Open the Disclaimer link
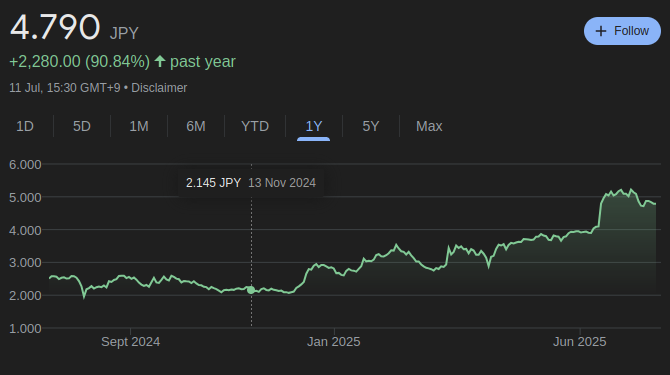670x375 pixels. tap(159, 88)
